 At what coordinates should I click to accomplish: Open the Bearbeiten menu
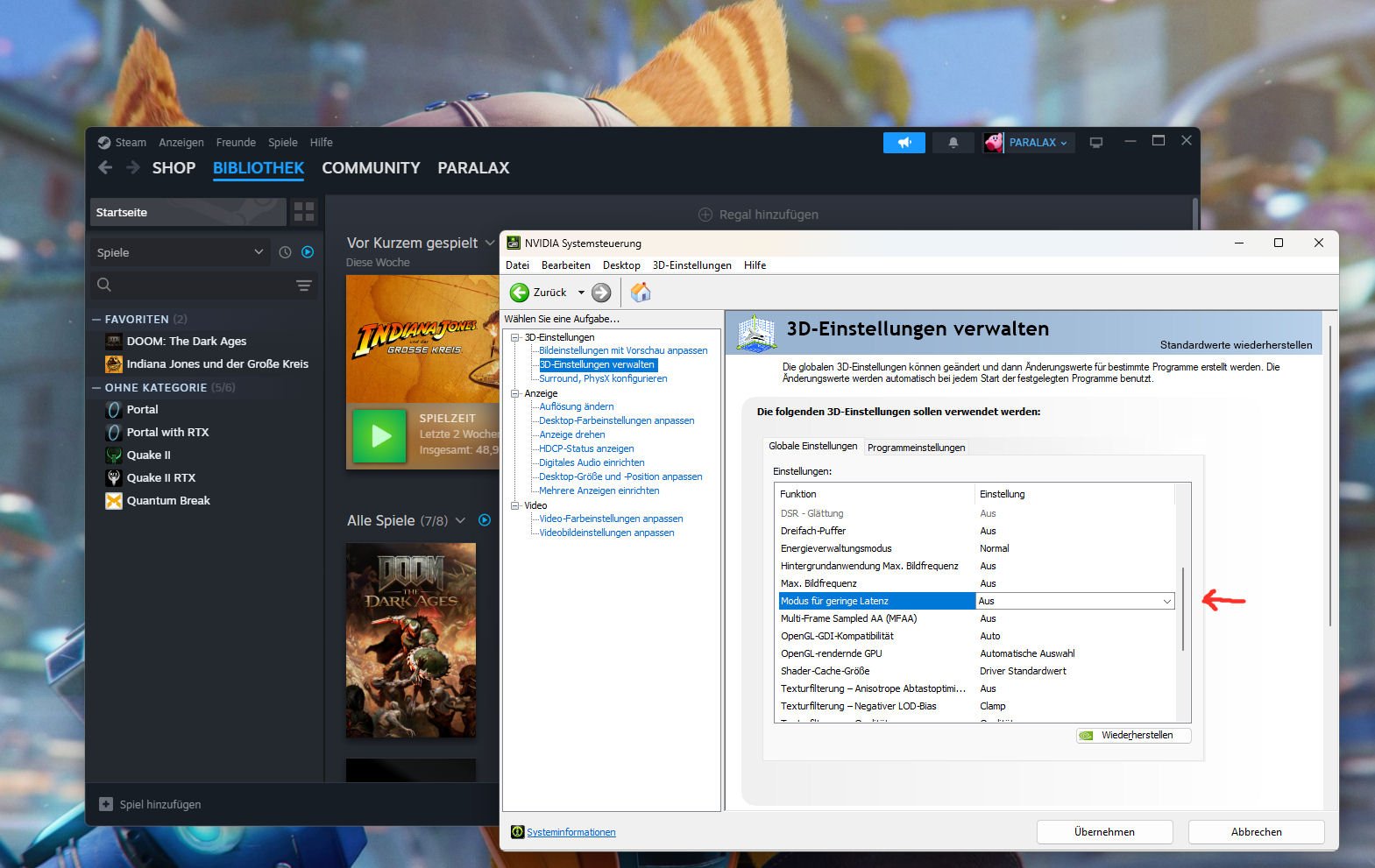(565, 265)
